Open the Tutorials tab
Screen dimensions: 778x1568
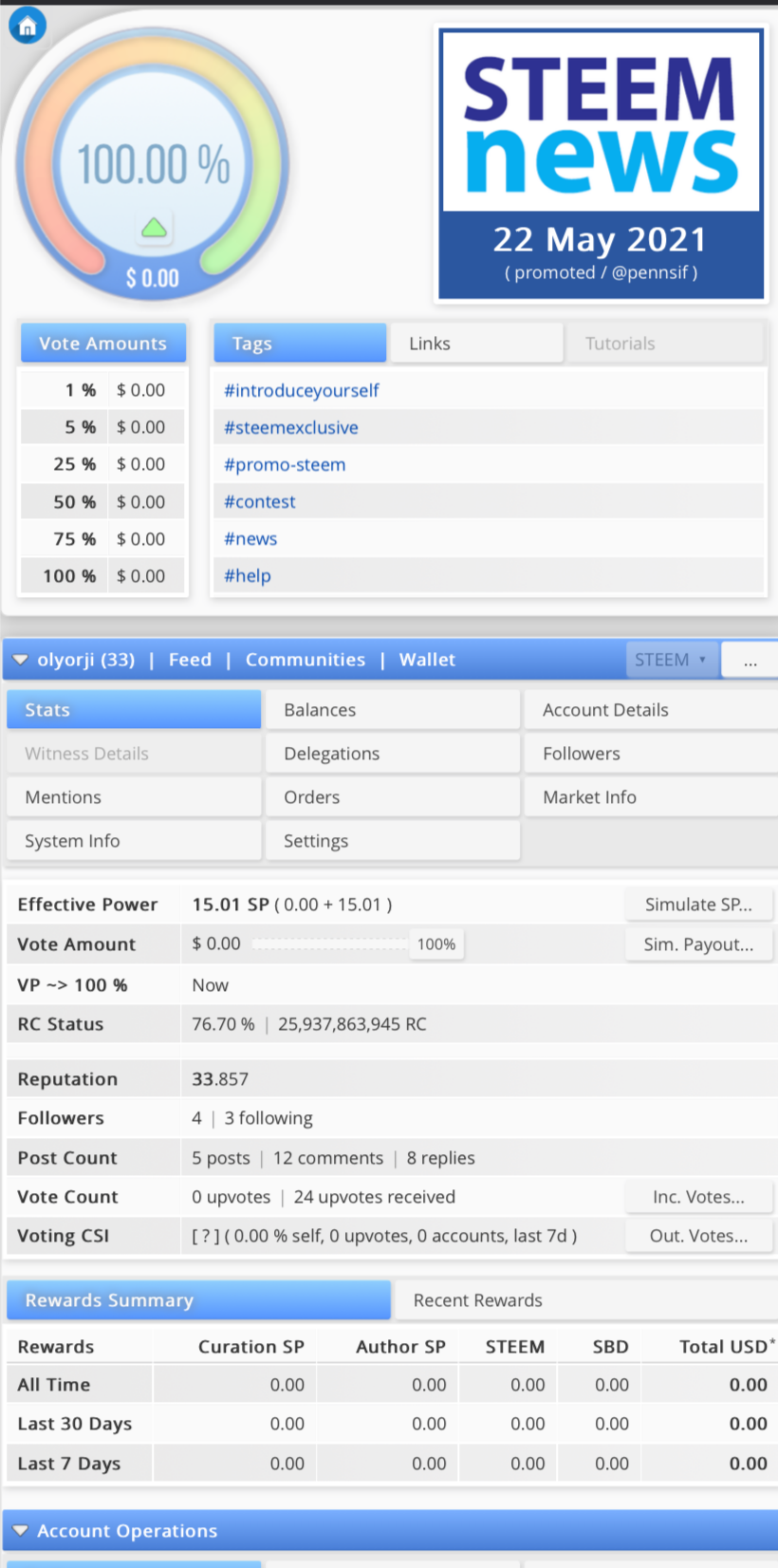pos(665,344)
